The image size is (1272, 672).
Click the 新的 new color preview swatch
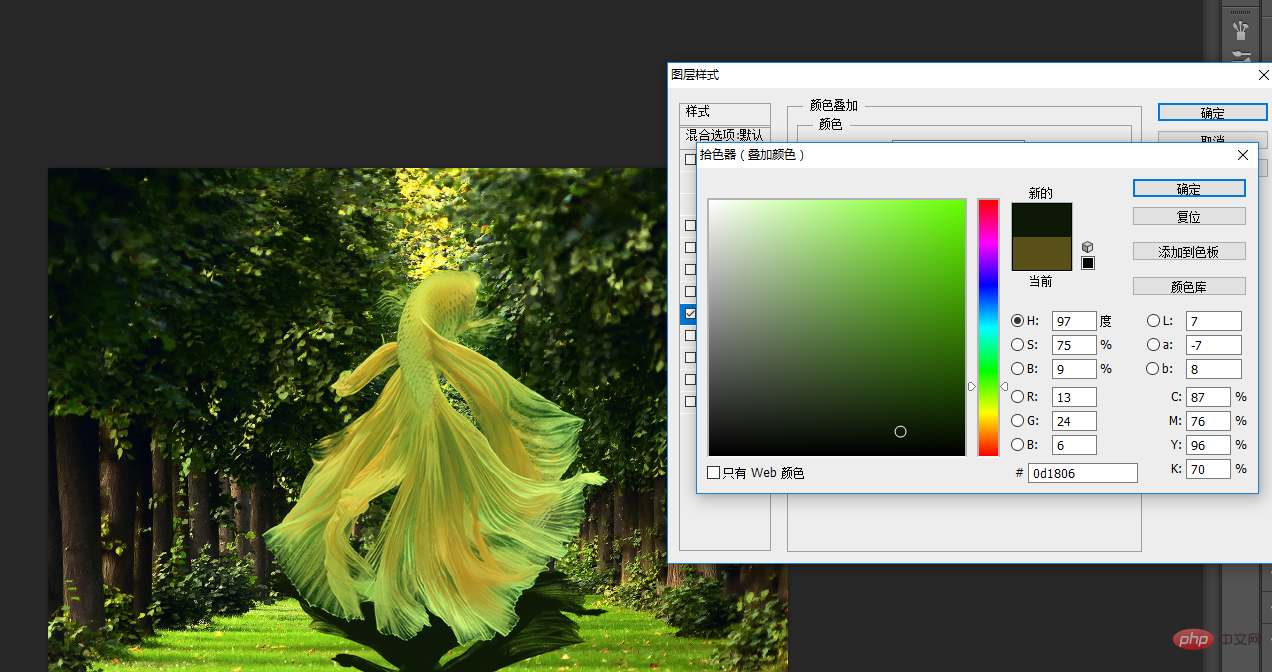click(x=1042, y=220)
